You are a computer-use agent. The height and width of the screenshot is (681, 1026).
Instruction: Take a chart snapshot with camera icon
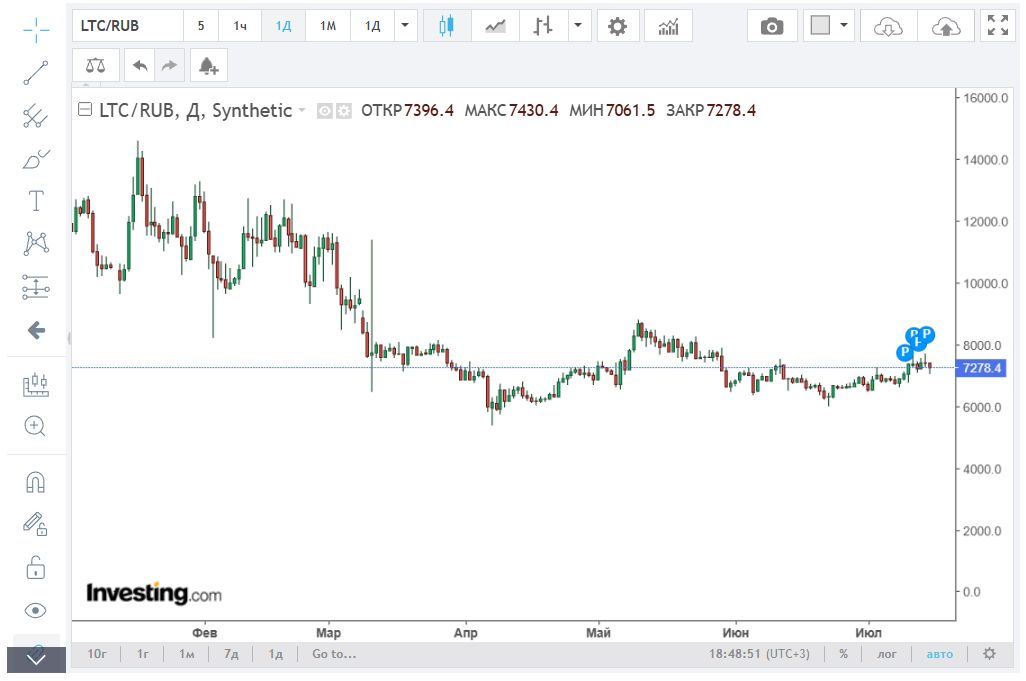tap(772, 26)
